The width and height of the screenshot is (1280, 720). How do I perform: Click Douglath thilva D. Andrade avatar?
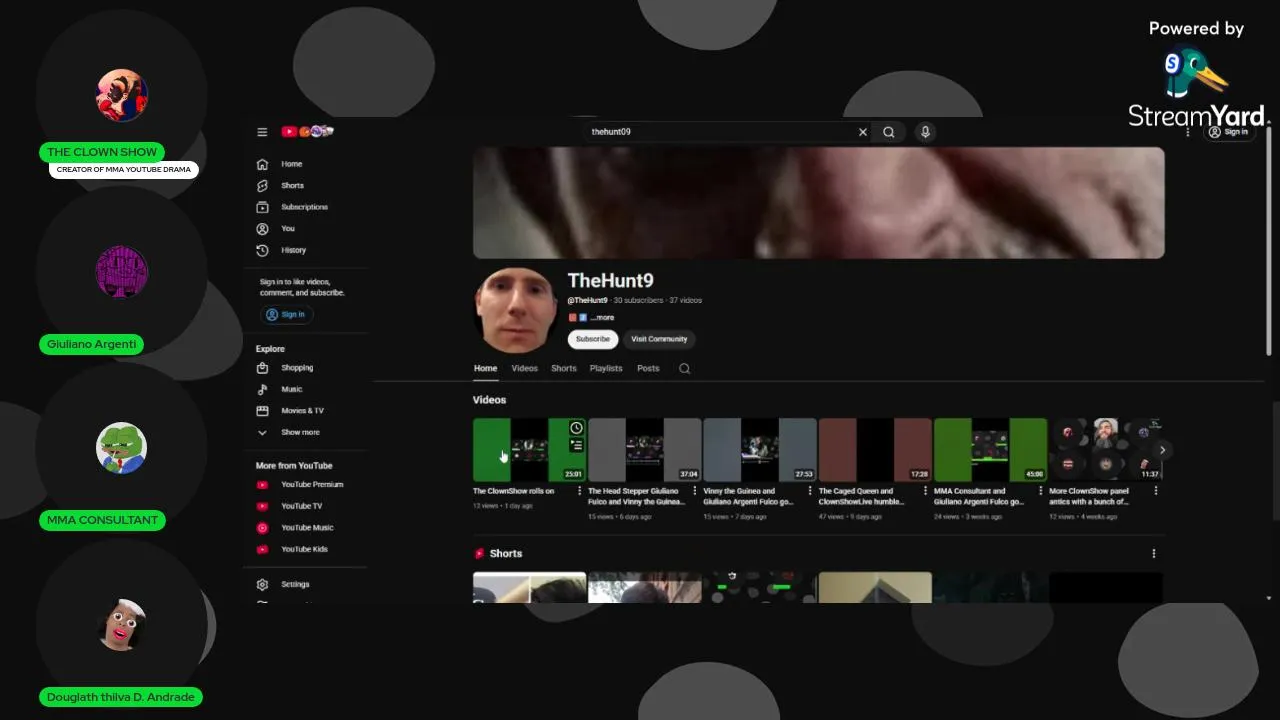(x=122, y=624)
